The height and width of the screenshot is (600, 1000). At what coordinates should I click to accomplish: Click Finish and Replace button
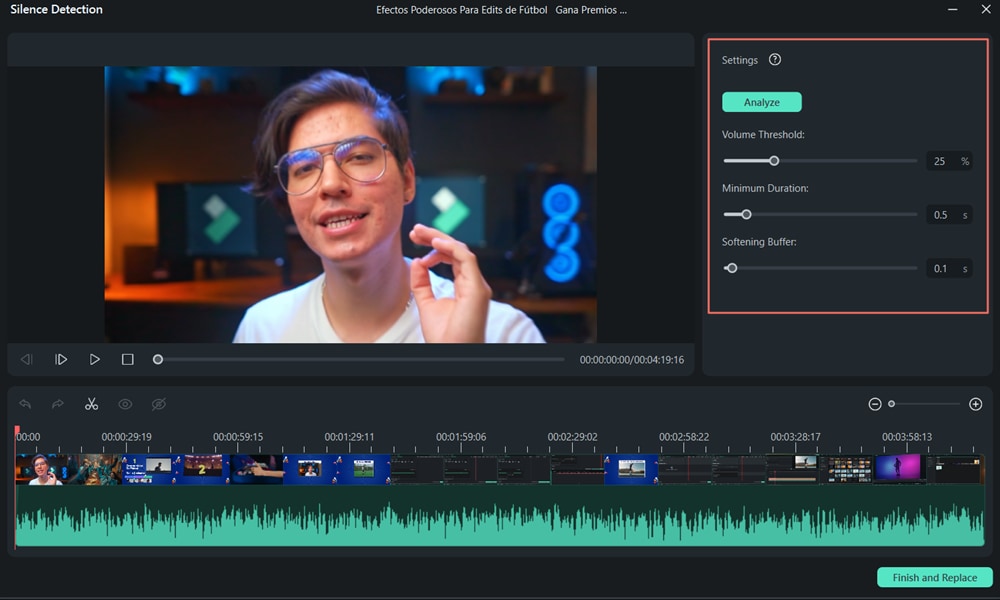click(934, 578)
